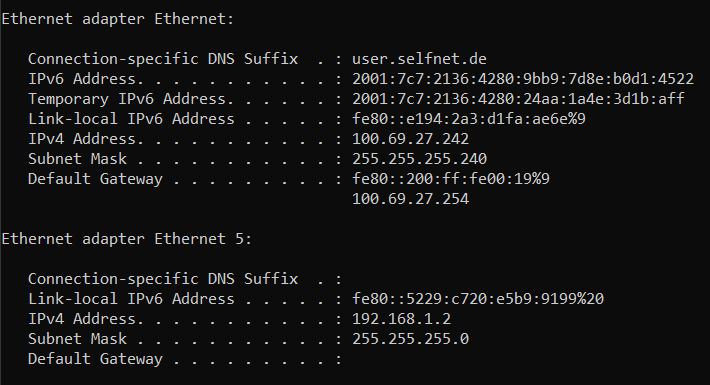The height and width of the screenshot is (385, 710).
Task: Click the subnet mask 255.255.255.240
Action: point(419,159)
